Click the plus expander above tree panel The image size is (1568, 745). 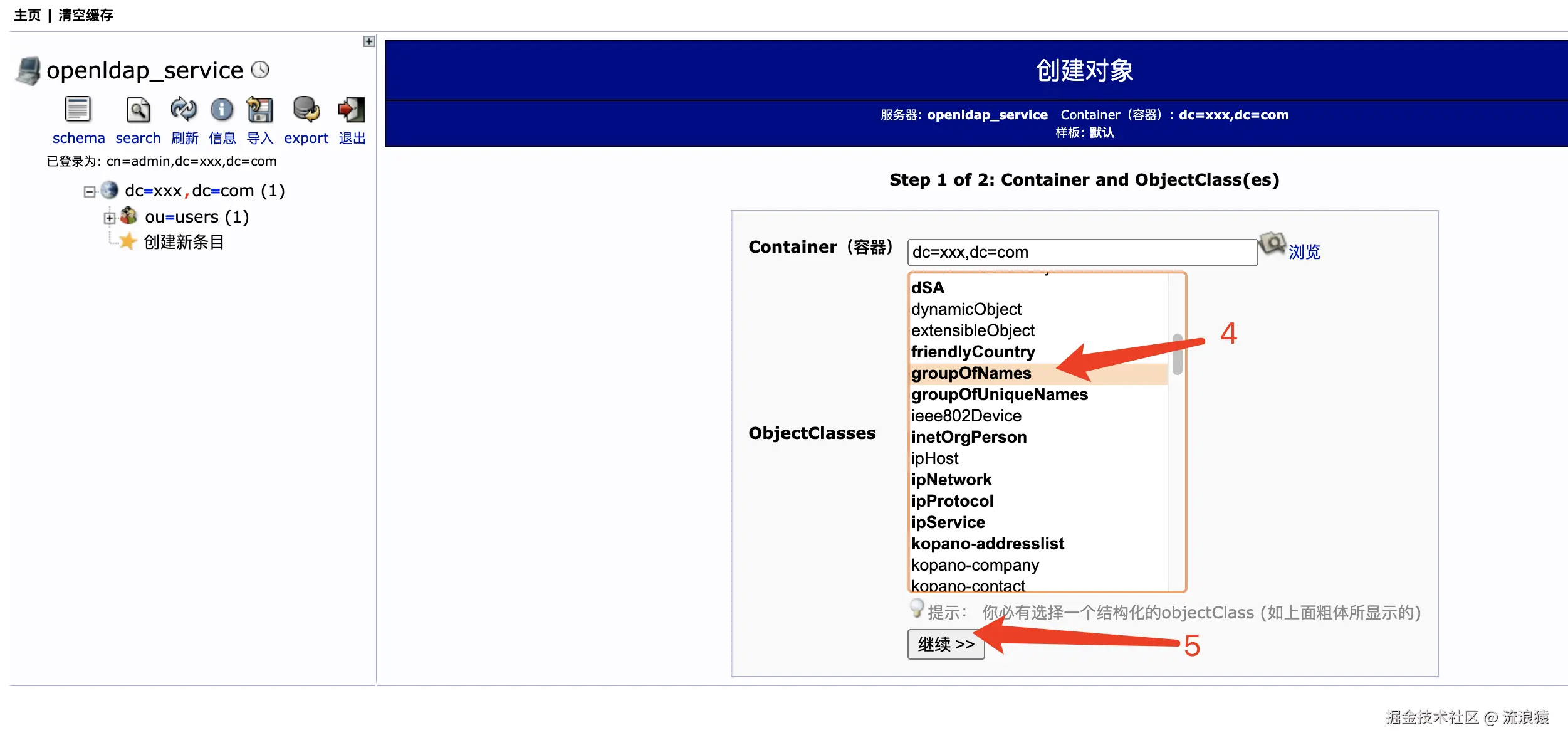(369, 41)
